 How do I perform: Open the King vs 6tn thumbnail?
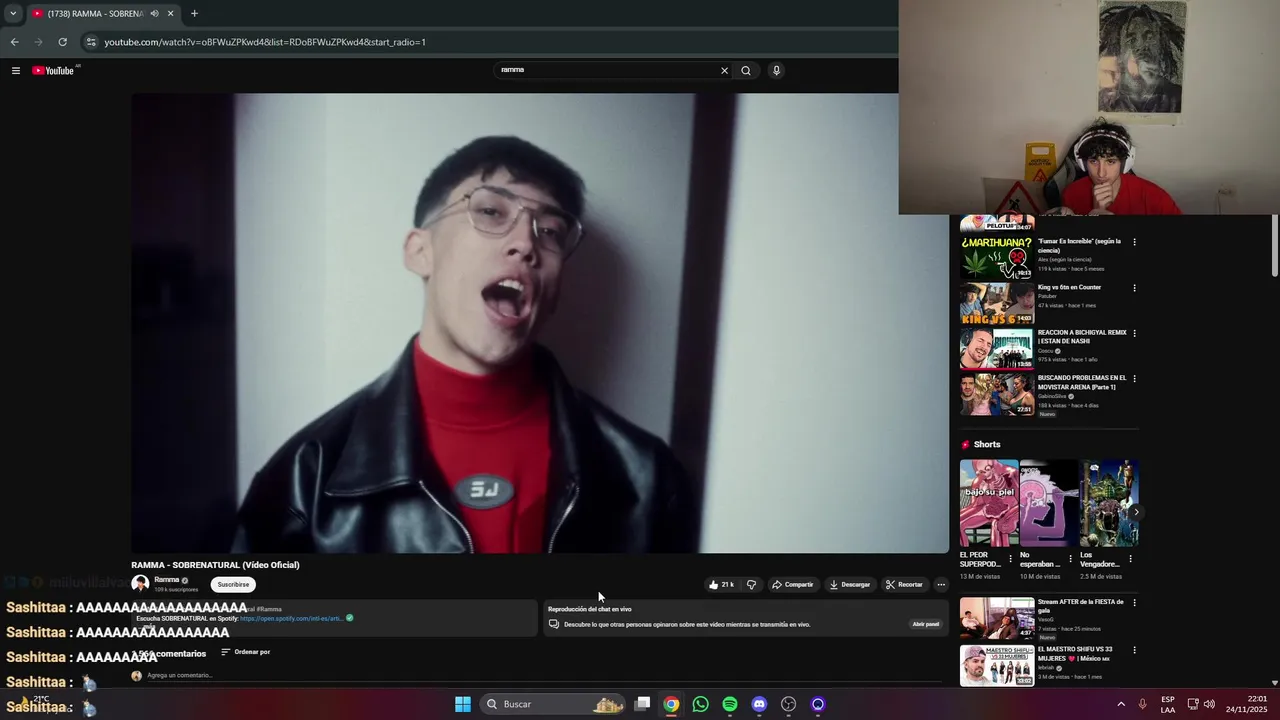pyautogui.click(x=997, y=303)
